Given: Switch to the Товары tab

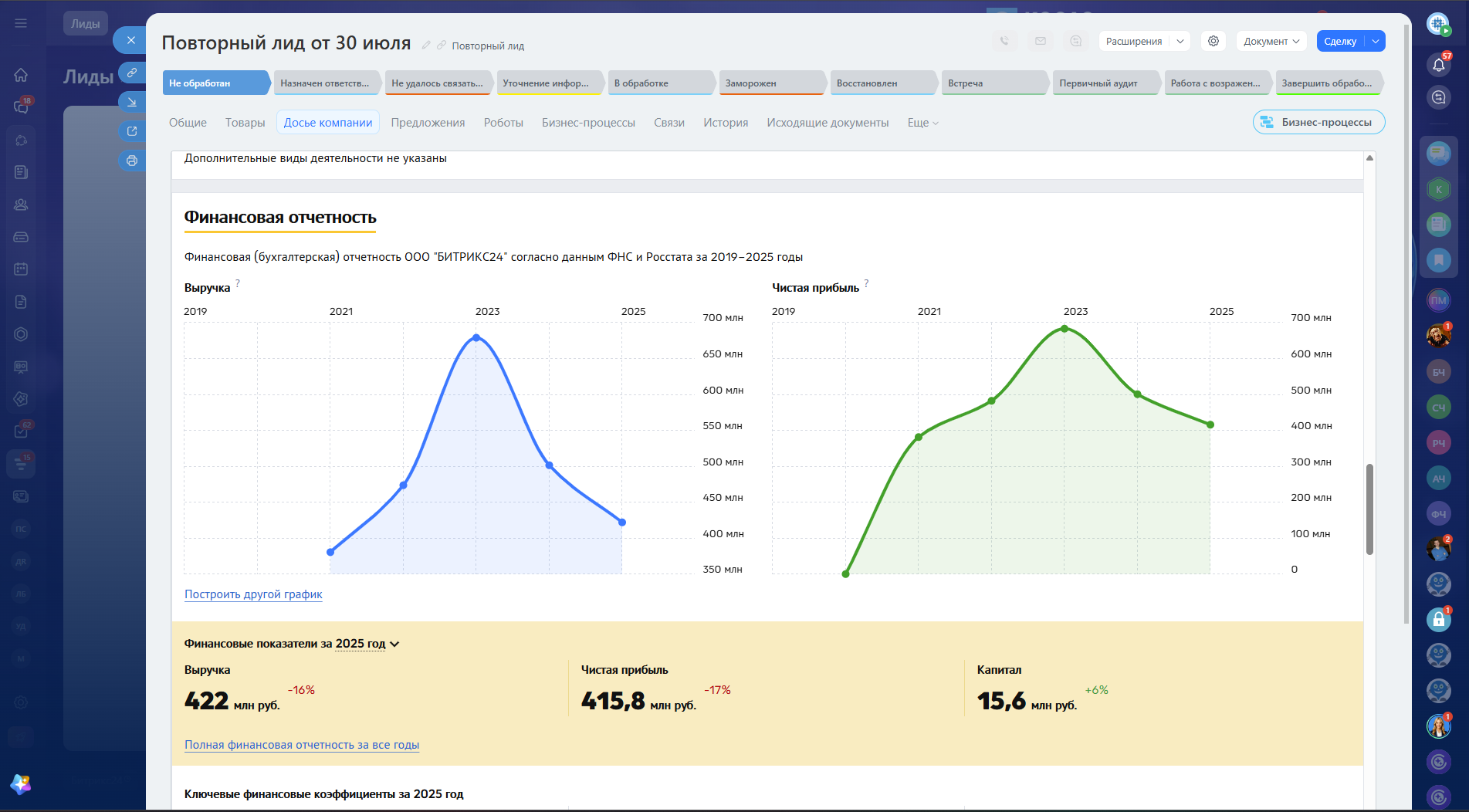Looking at the screenshot, I should point(245,123).
